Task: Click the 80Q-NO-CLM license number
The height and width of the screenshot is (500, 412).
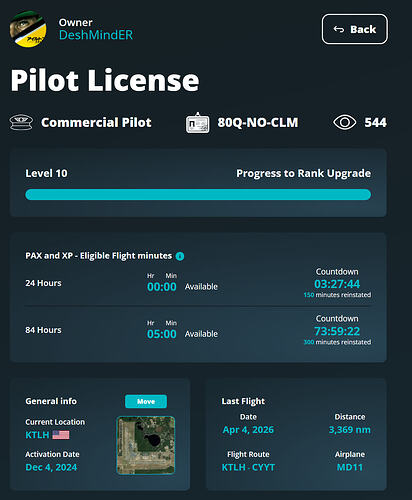Action: [x=258, y=122]
